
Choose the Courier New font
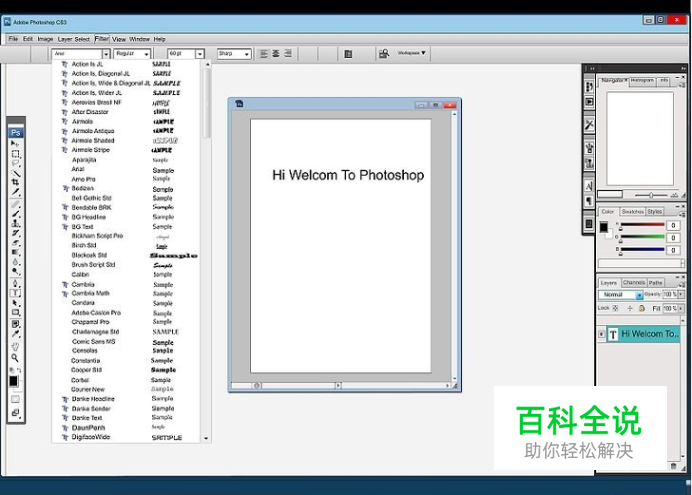click(88, 389)
